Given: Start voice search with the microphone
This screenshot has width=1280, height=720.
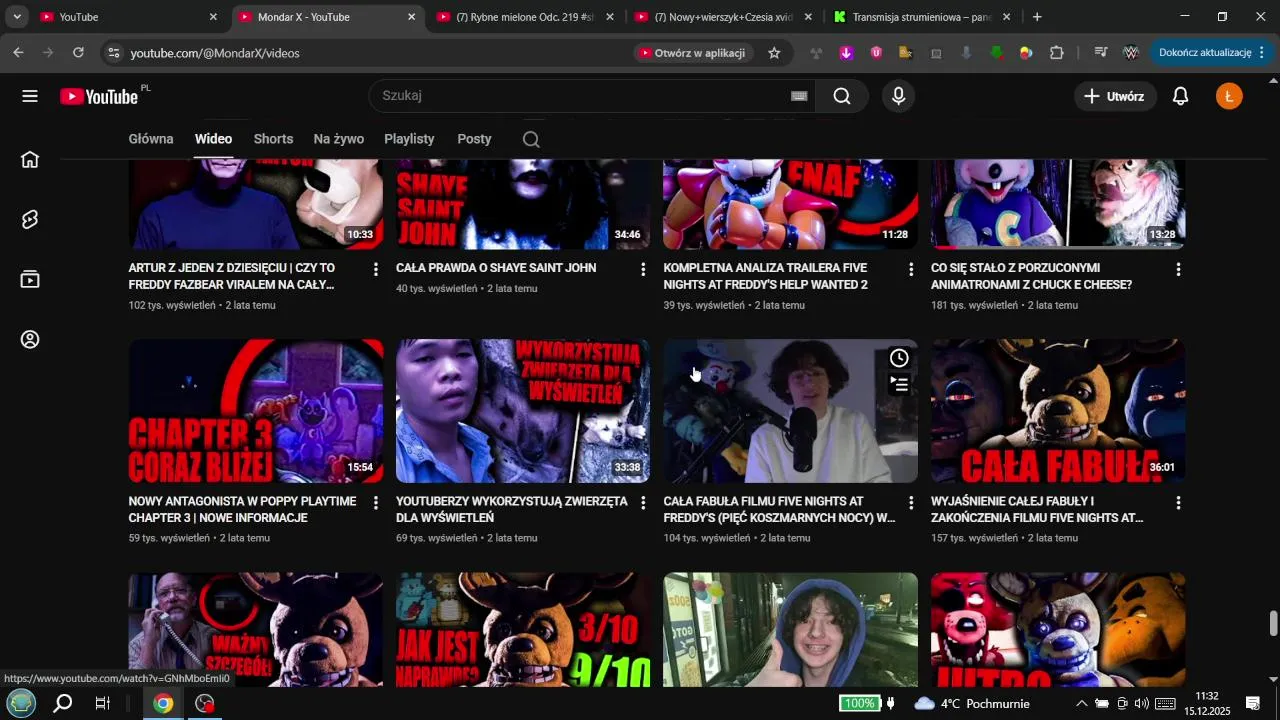Looking at the screenshot, I should 898,96.
